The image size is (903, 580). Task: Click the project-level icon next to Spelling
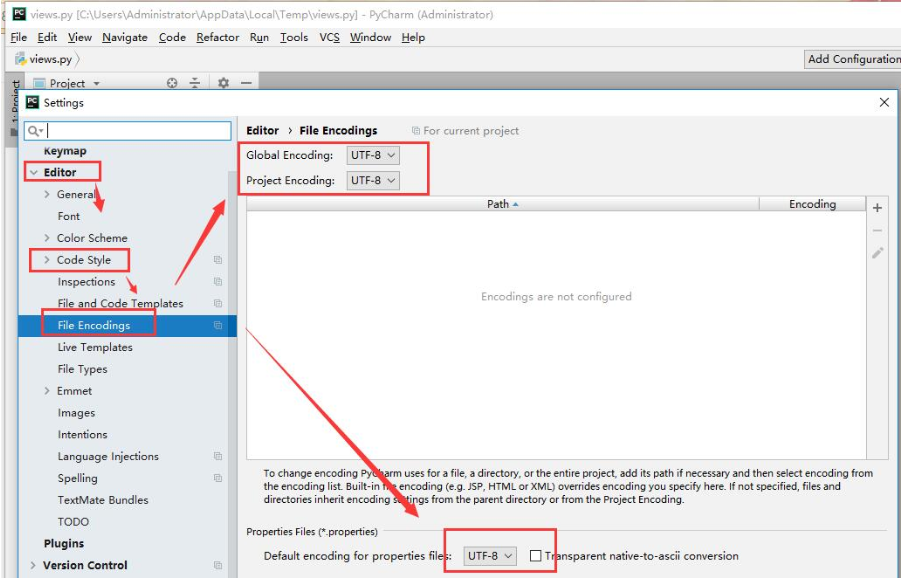218,478
